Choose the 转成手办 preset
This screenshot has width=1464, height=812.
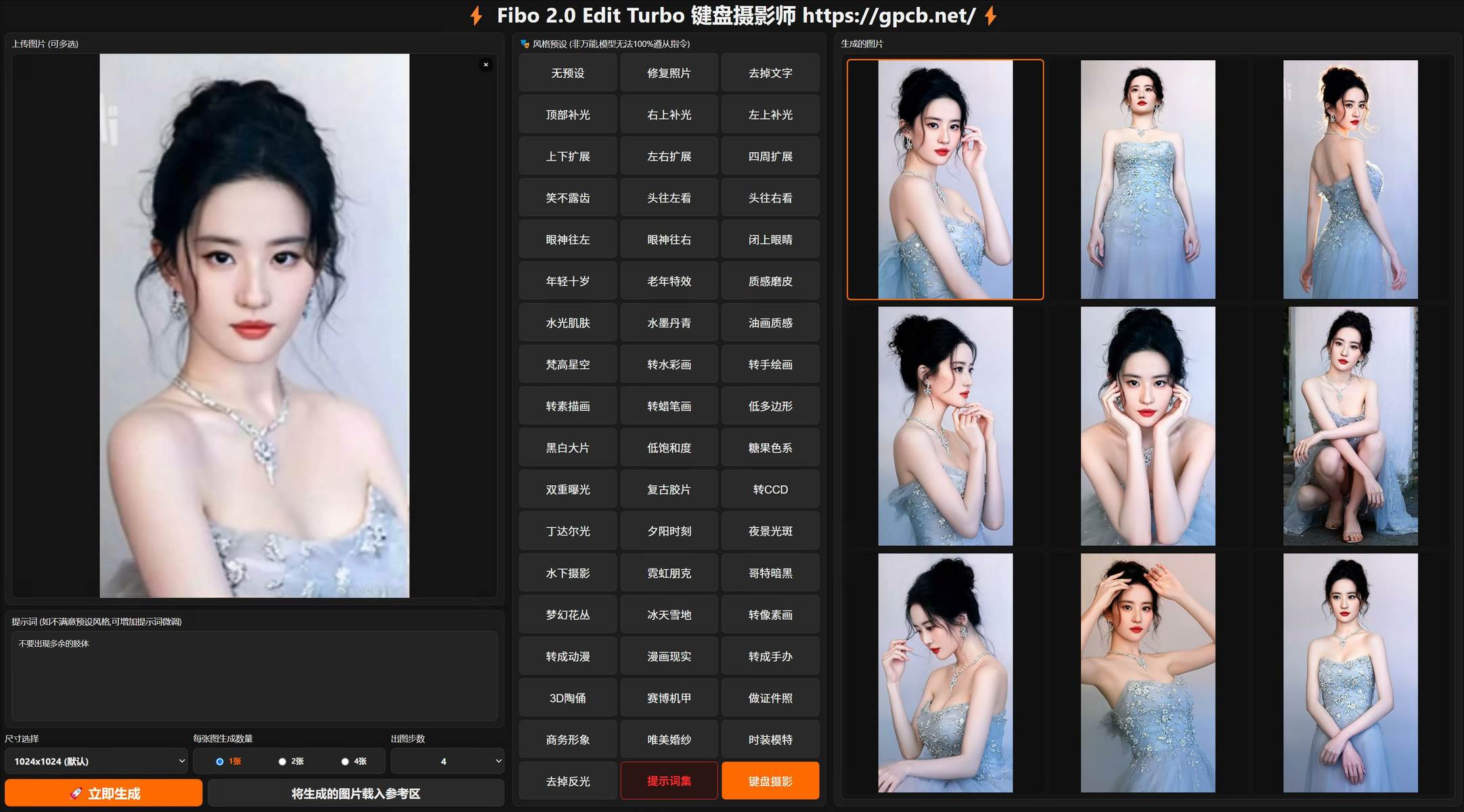click(x=770, y=656)
